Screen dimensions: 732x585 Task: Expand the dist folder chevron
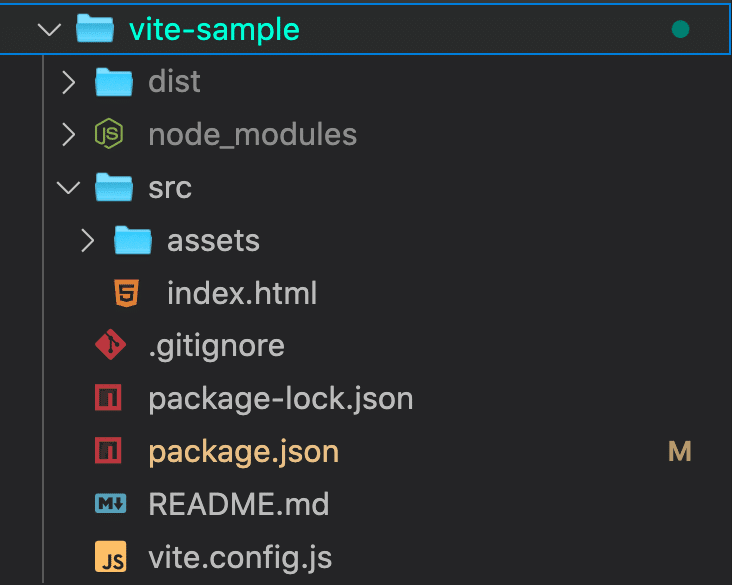coord(69,82)
